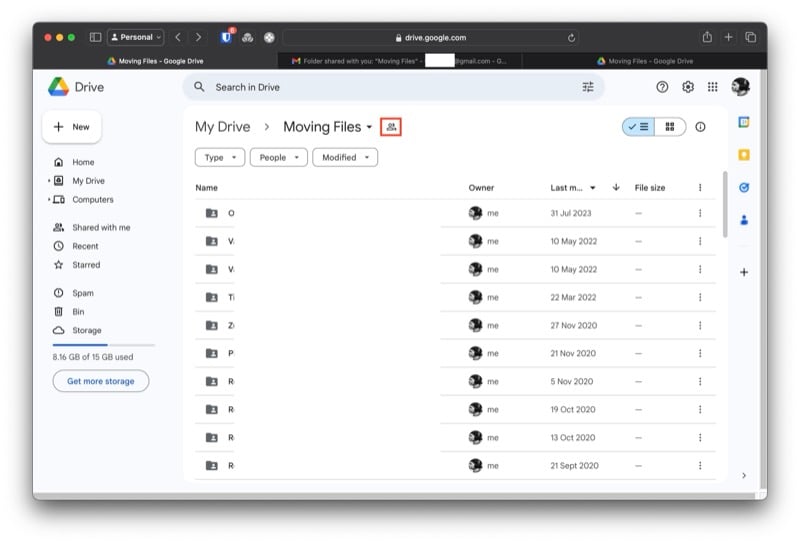The height and width of the screenshot is (543, 800).
Task: Click file list vertical scrollbar
Action: [x=725, y=205]
